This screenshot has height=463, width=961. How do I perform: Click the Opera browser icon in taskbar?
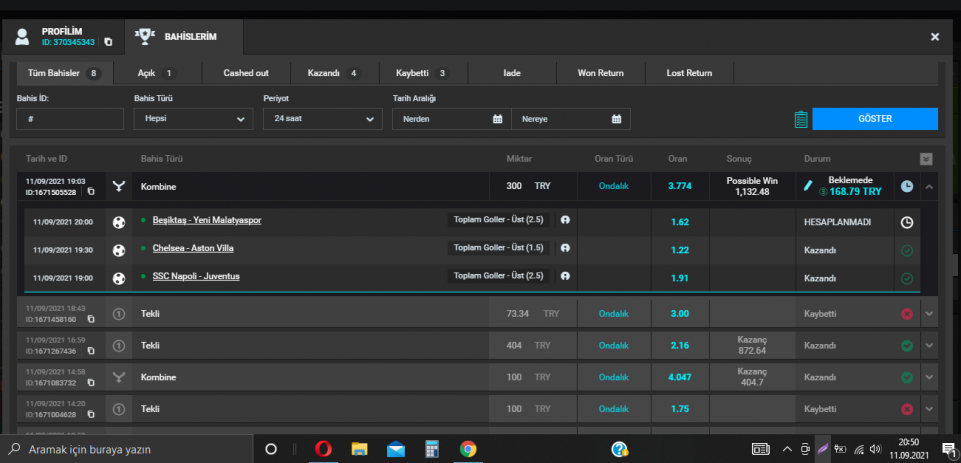(x=323, y=449)
